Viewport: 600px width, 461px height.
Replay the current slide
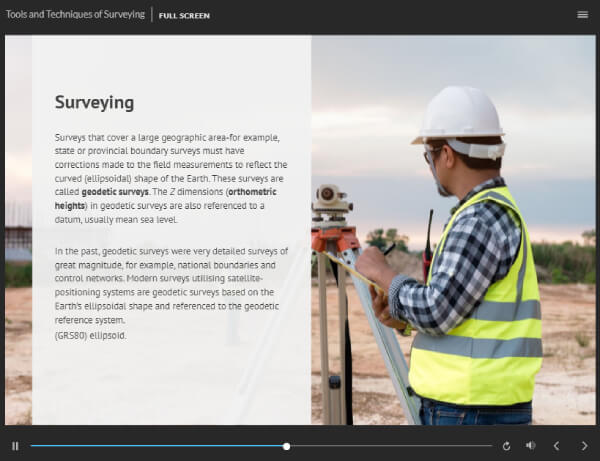(506, 446)
